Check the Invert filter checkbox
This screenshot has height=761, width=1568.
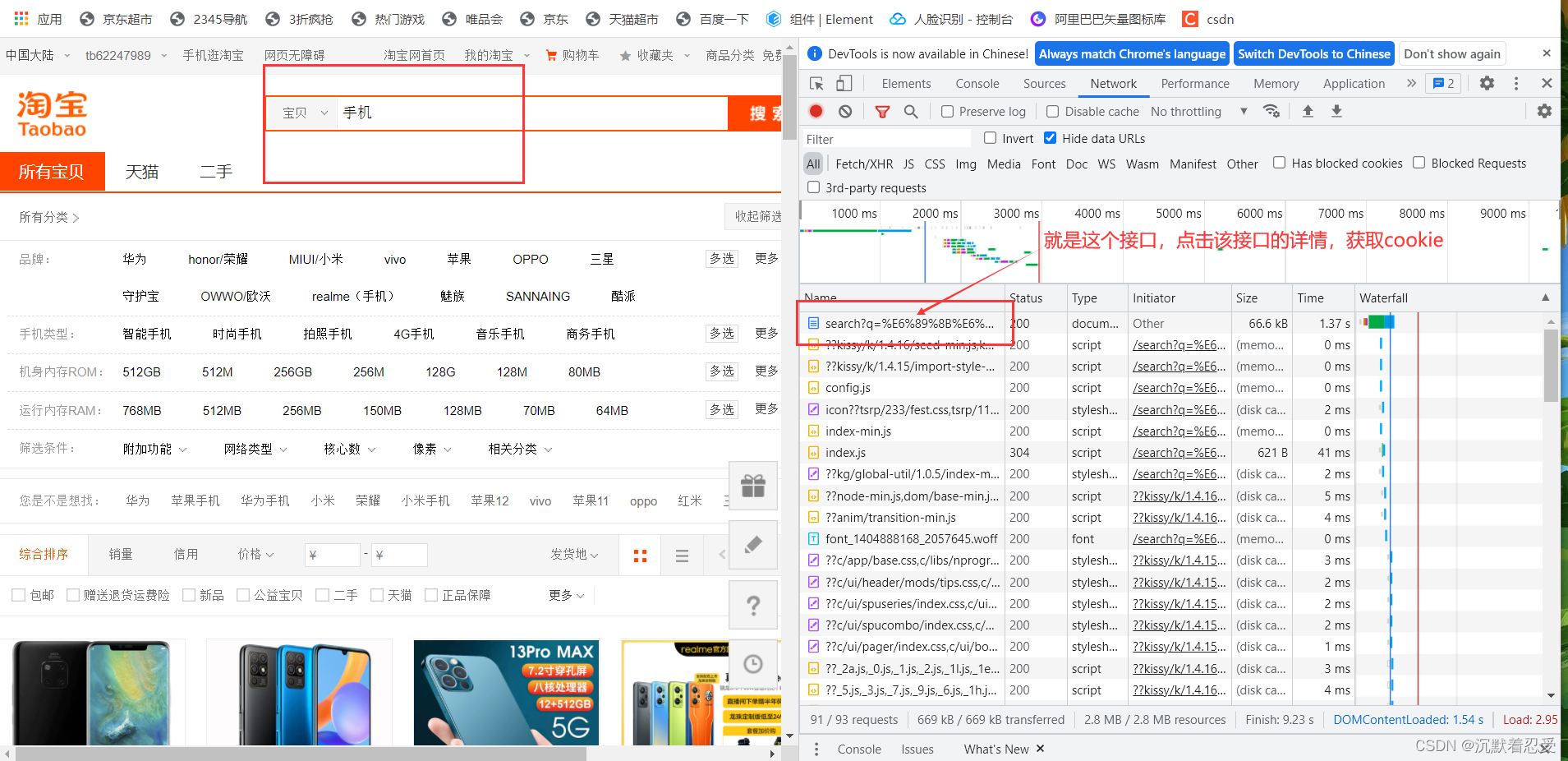pyautogui.click(x=990, y=138)
